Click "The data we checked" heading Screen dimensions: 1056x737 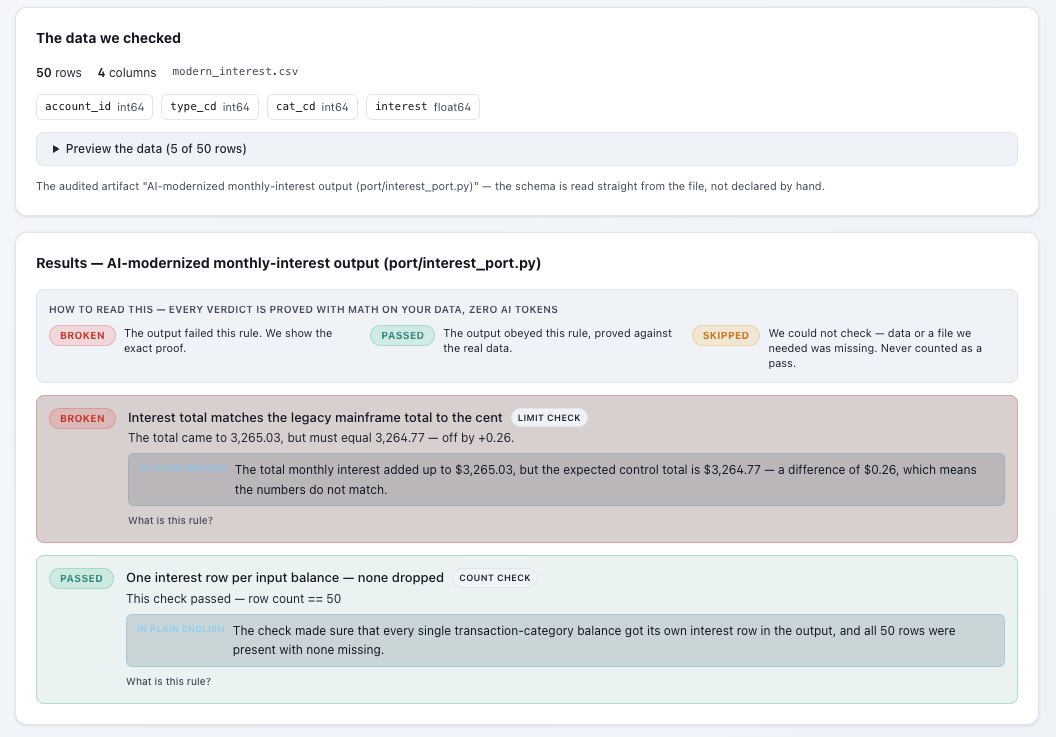(x=108, y=38)
